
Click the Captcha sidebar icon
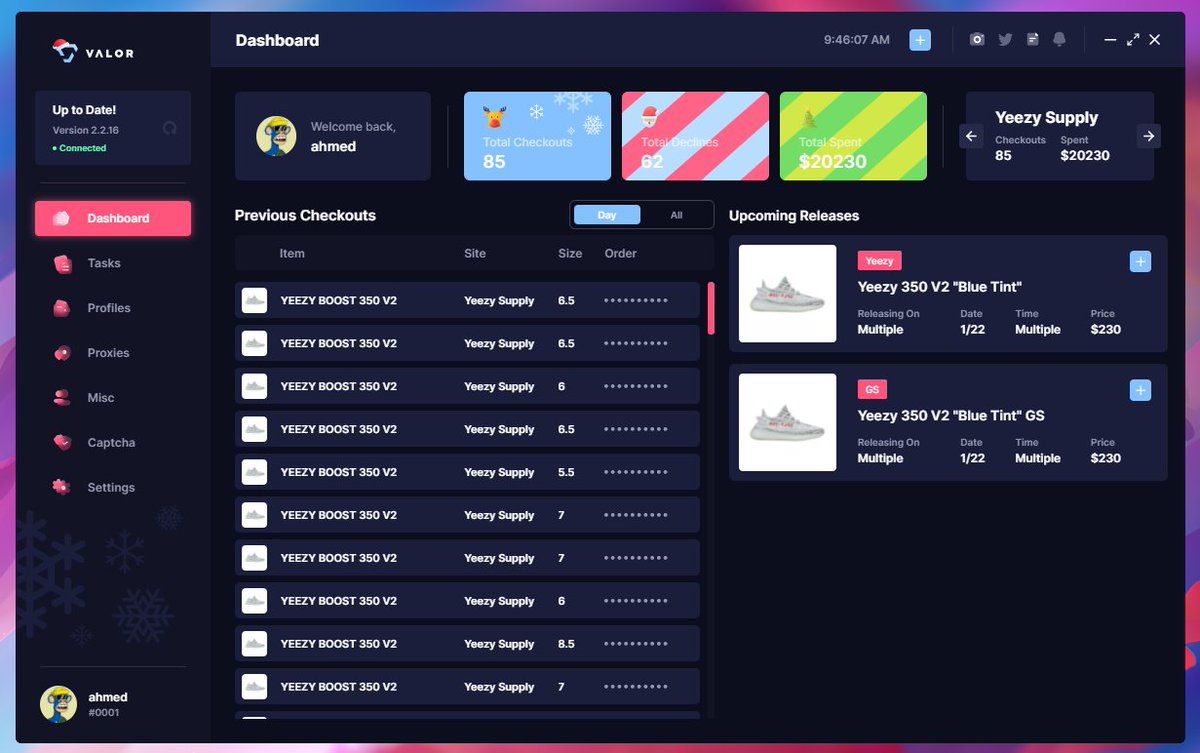click(62, 442)
